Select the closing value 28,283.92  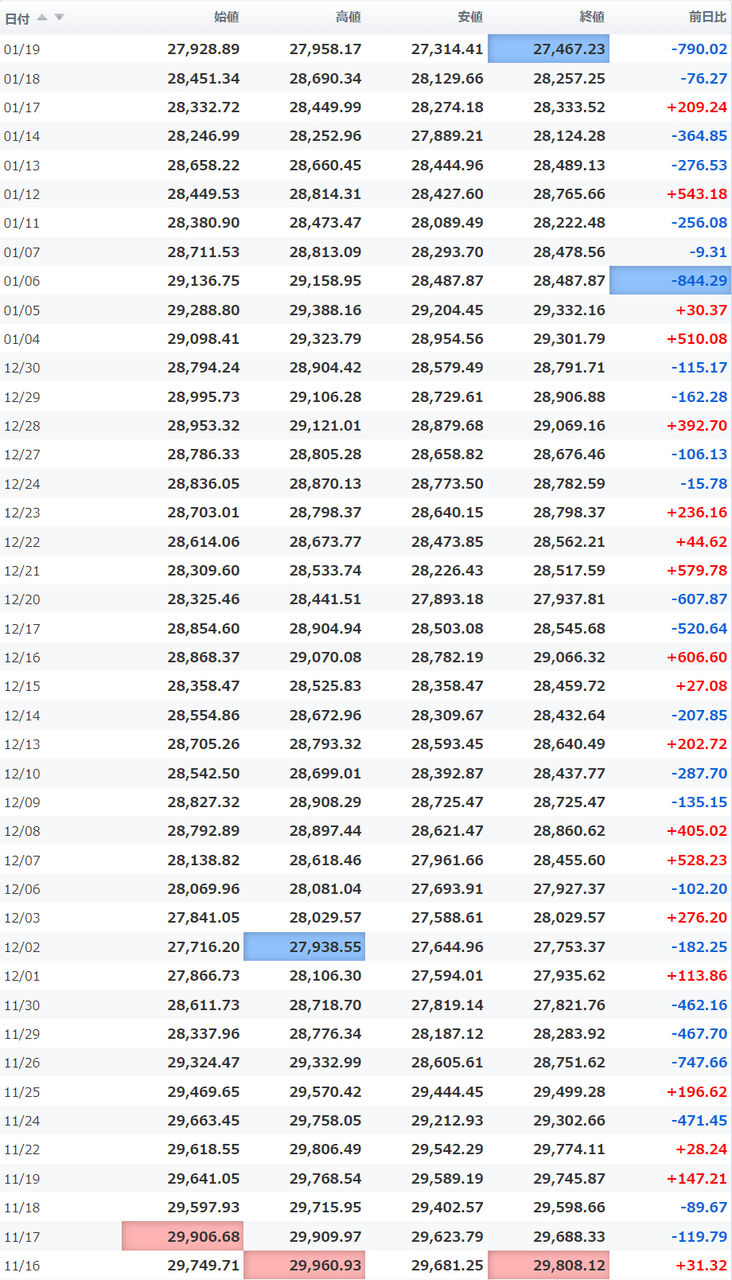tap(569, 1034)
